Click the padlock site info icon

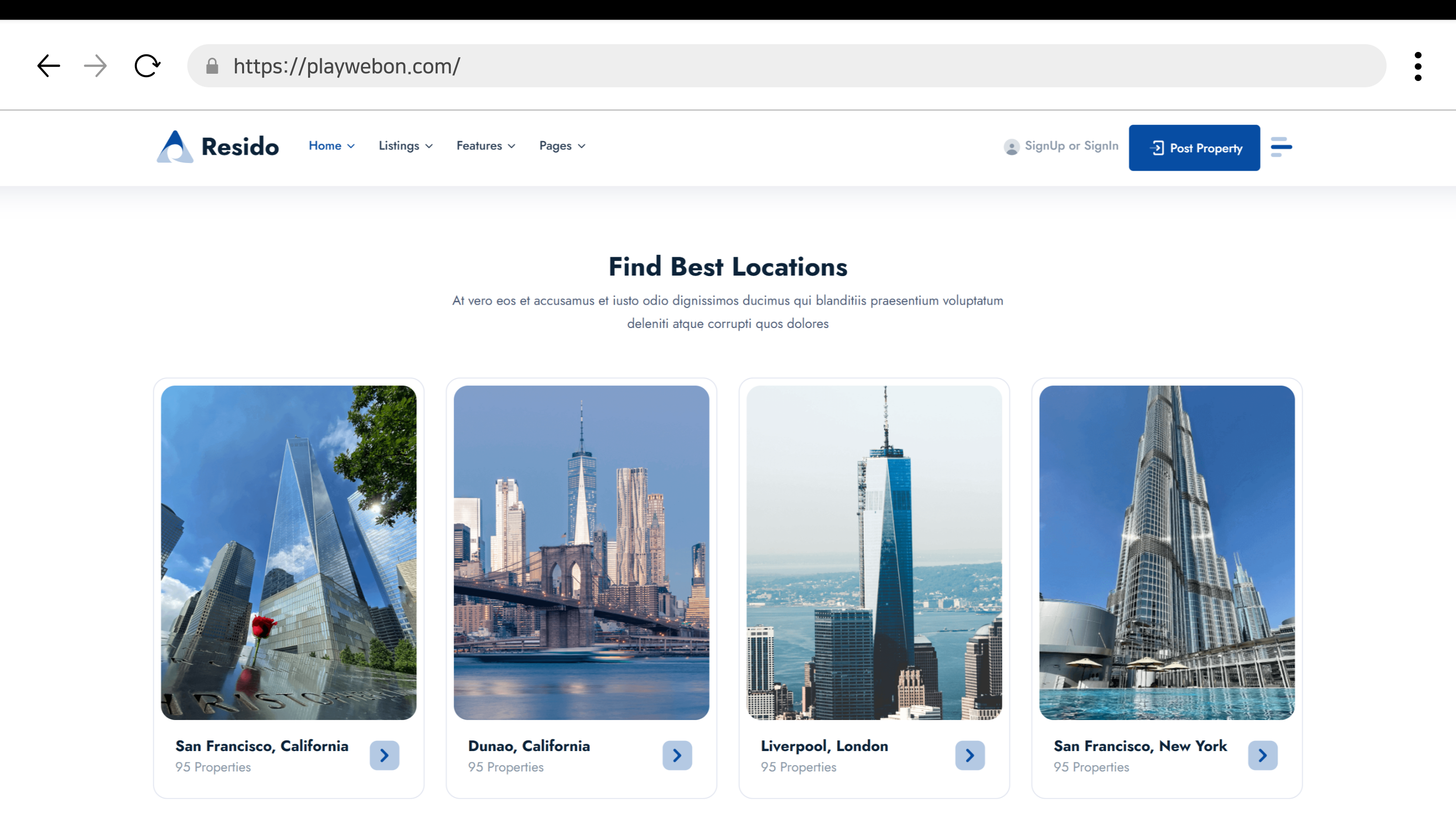(212, 66)
